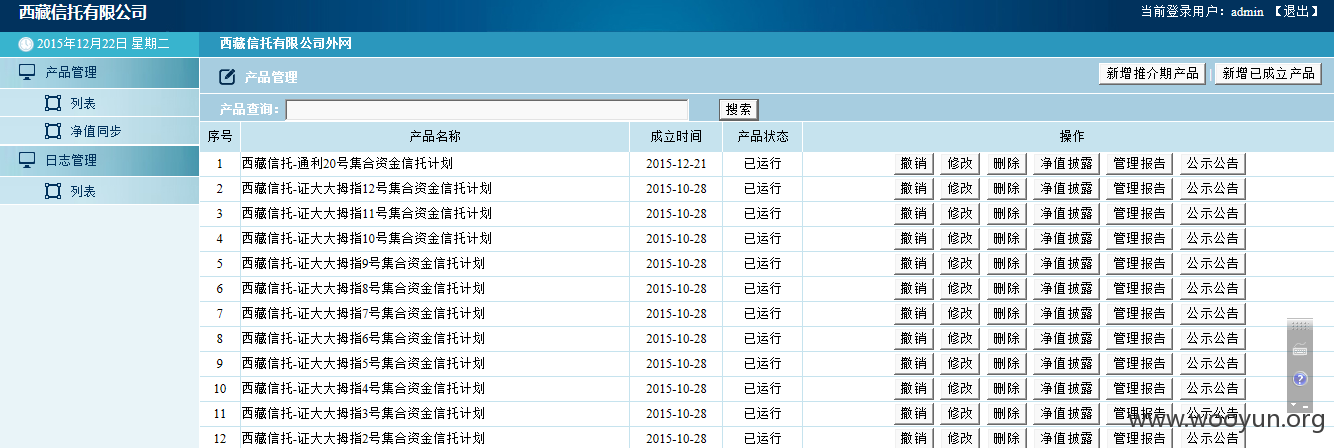Screen dimensions: 1334x448
Task: Click product name 西藏信托-通利20号集合资金信托计划
Action: (349, 163)
